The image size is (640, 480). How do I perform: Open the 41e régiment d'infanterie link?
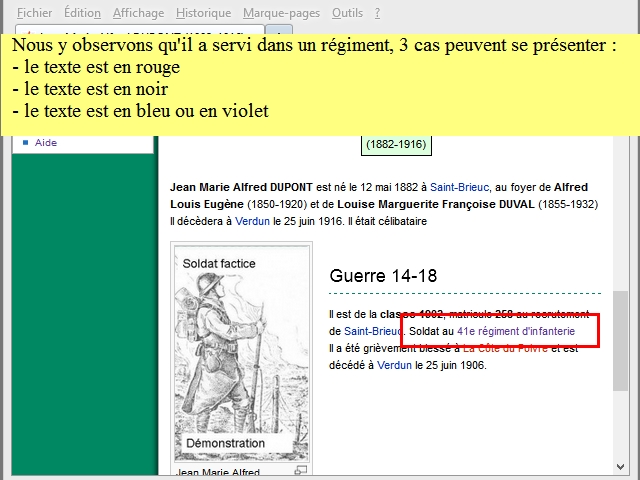tap(516, 331)
